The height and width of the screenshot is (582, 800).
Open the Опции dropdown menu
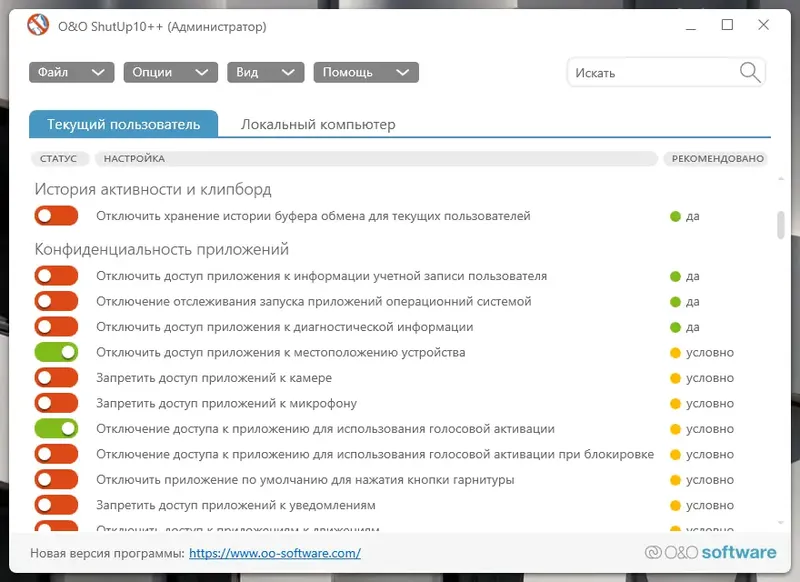click(x=169, y=72)
